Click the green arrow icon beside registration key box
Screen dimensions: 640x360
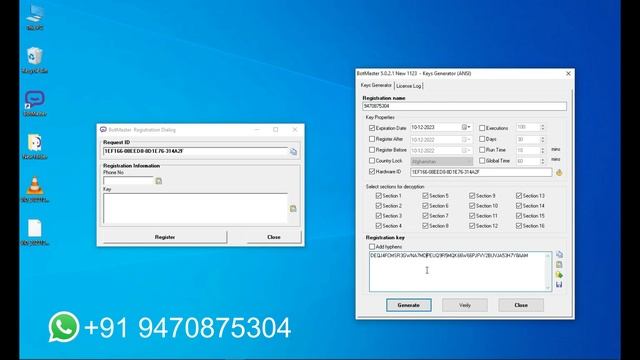pos(559,275)
